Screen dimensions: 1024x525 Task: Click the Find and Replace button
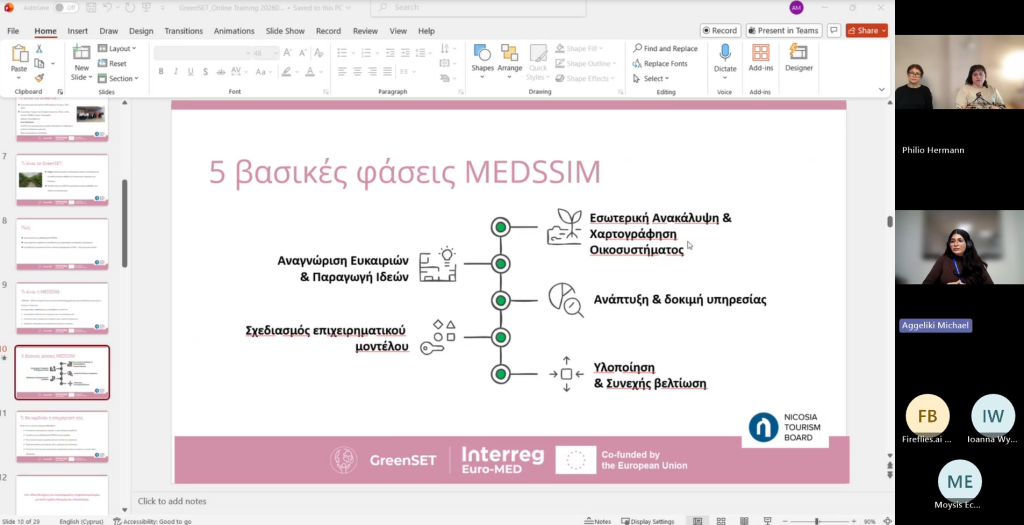(x=665, y=48)
